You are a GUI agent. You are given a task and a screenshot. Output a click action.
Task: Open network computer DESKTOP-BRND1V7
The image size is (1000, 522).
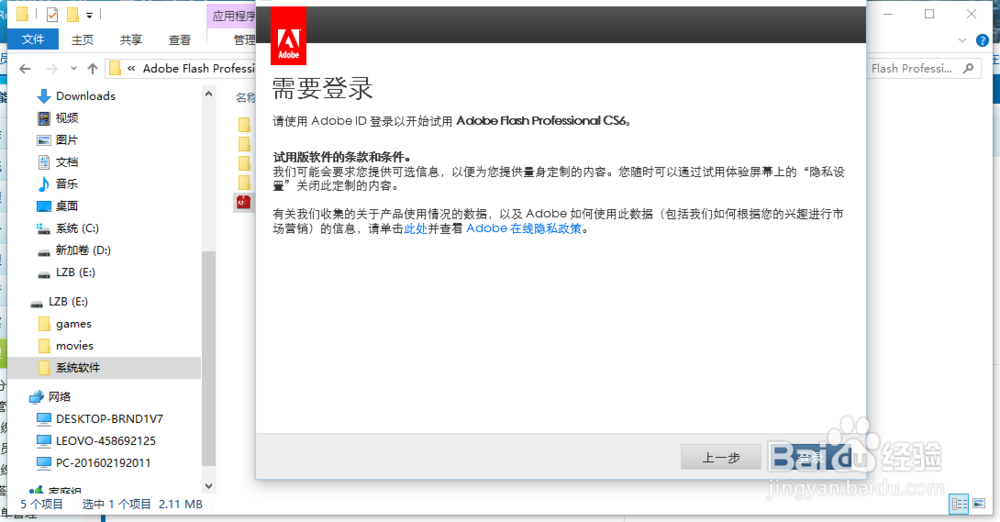(x=109, y=419)
